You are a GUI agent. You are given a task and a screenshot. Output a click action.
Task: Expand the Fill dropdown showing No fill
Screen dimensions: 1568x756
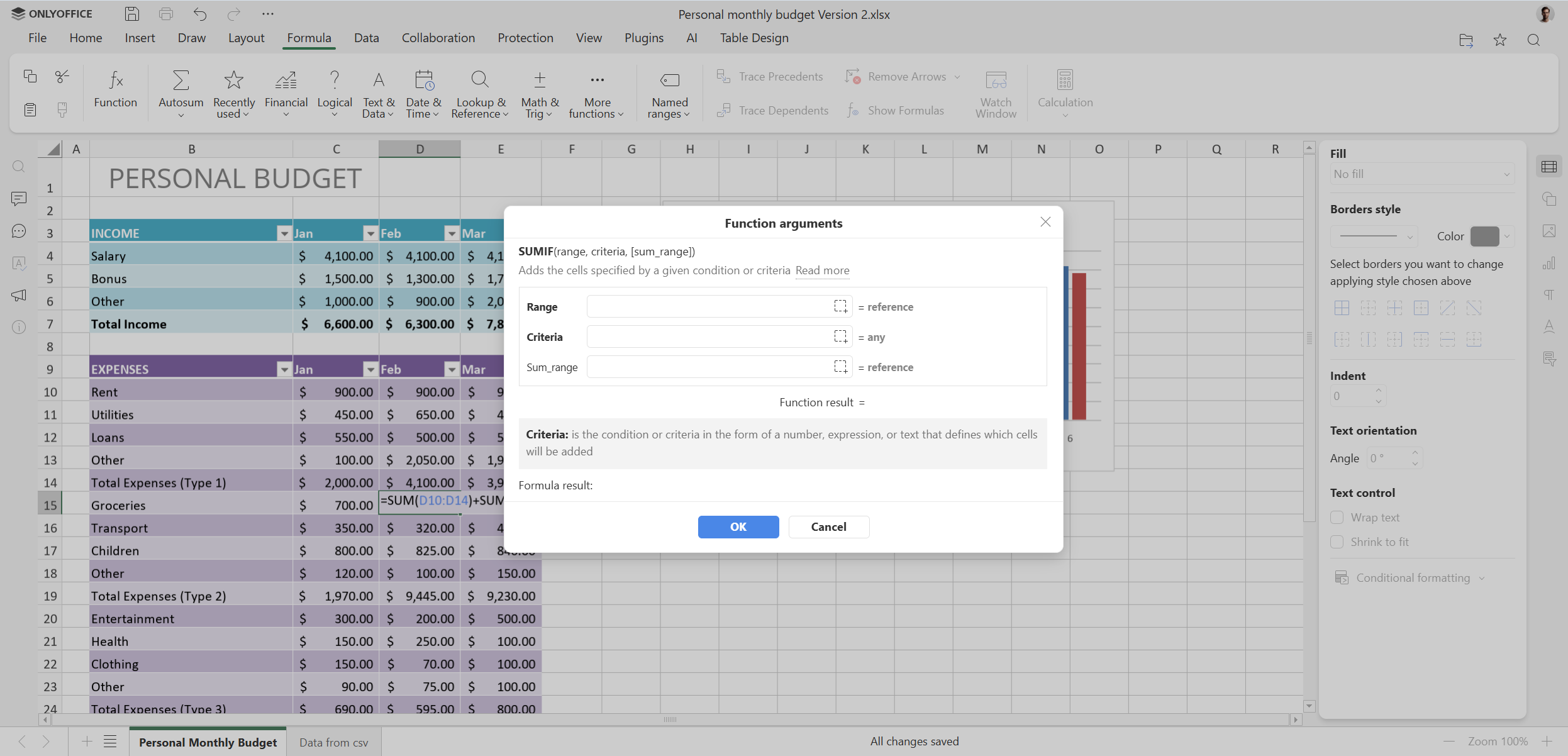coord(1422,174)
